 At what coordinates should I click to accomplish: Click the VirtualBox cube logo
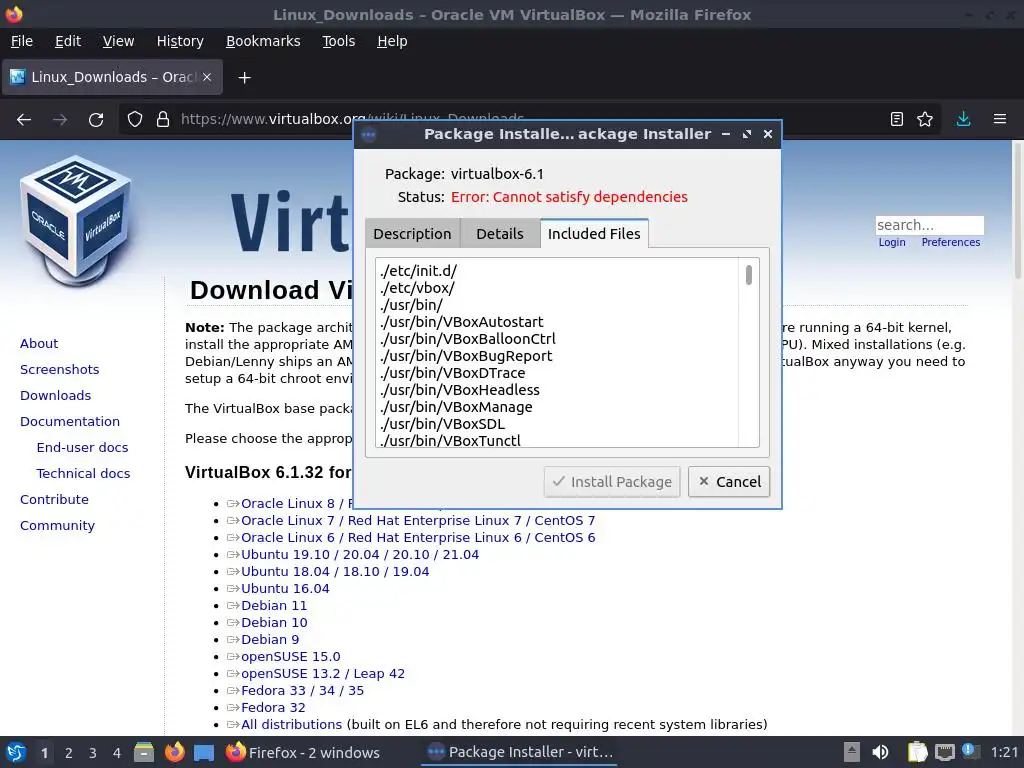75,221
